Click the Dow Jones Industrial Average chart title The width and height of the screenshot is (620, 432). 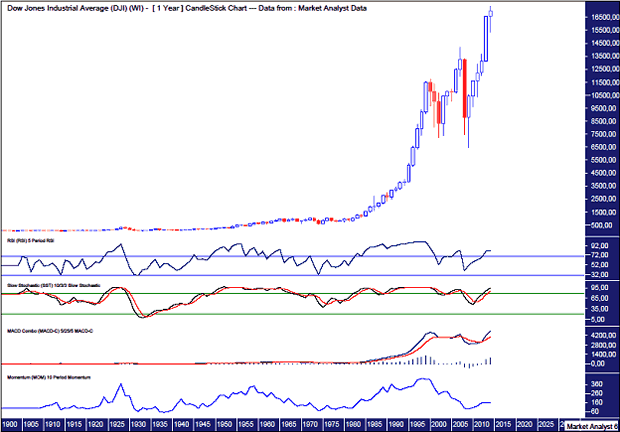point(187,8)
